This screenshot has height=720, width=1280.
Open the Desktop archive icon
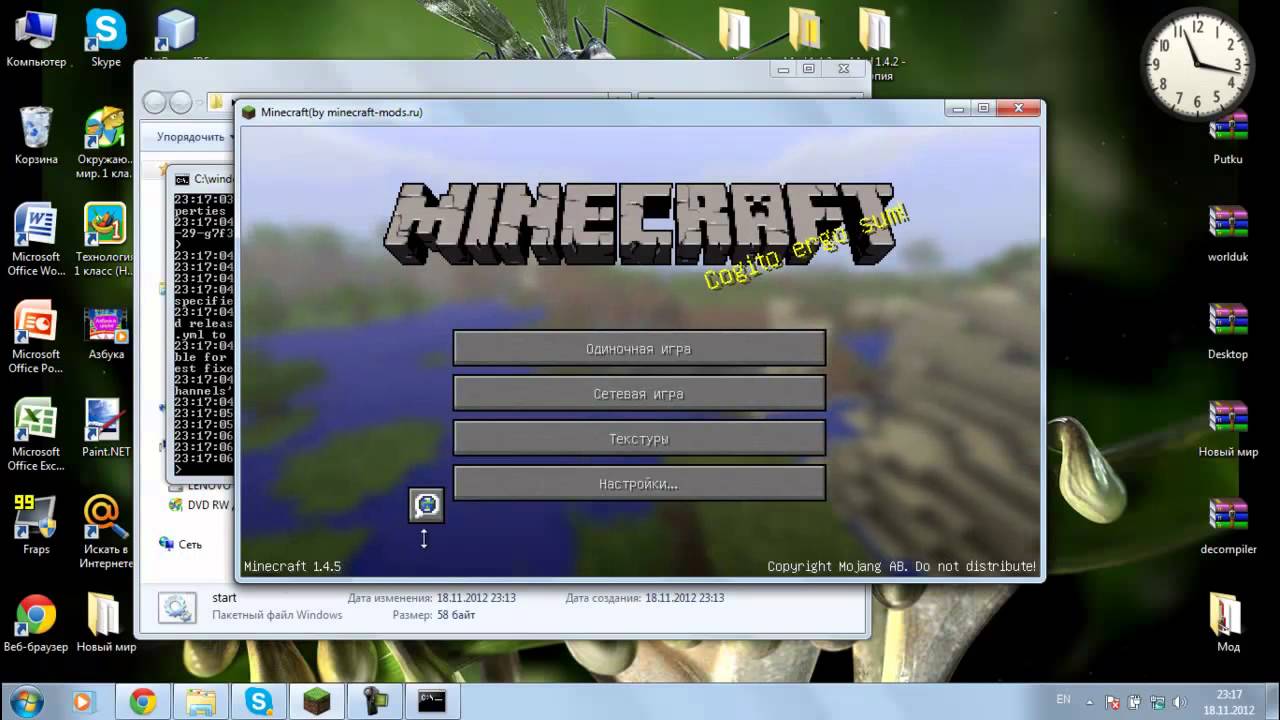click(1228, 332)
